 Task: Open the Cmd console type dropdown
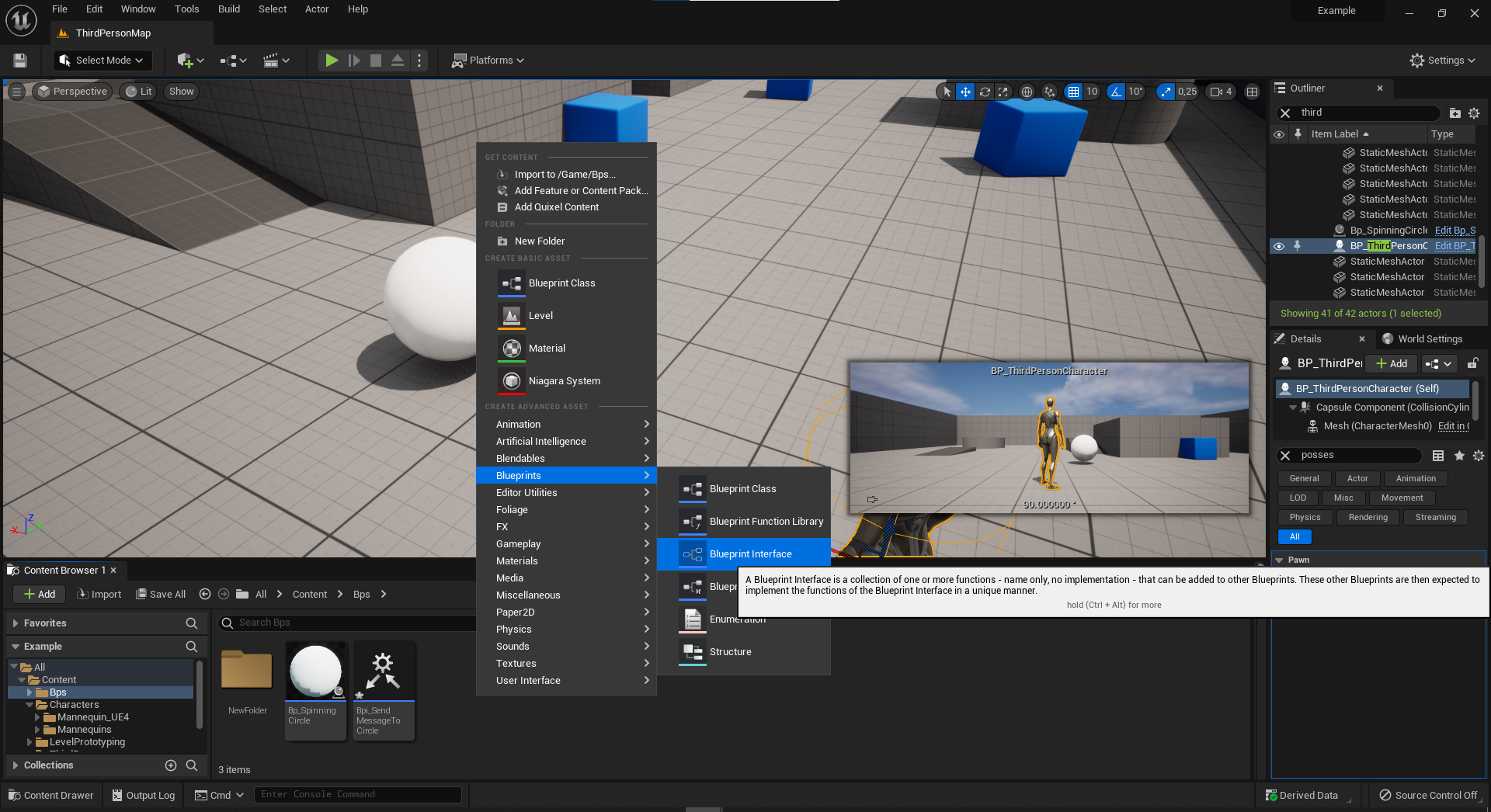point(220,795)
